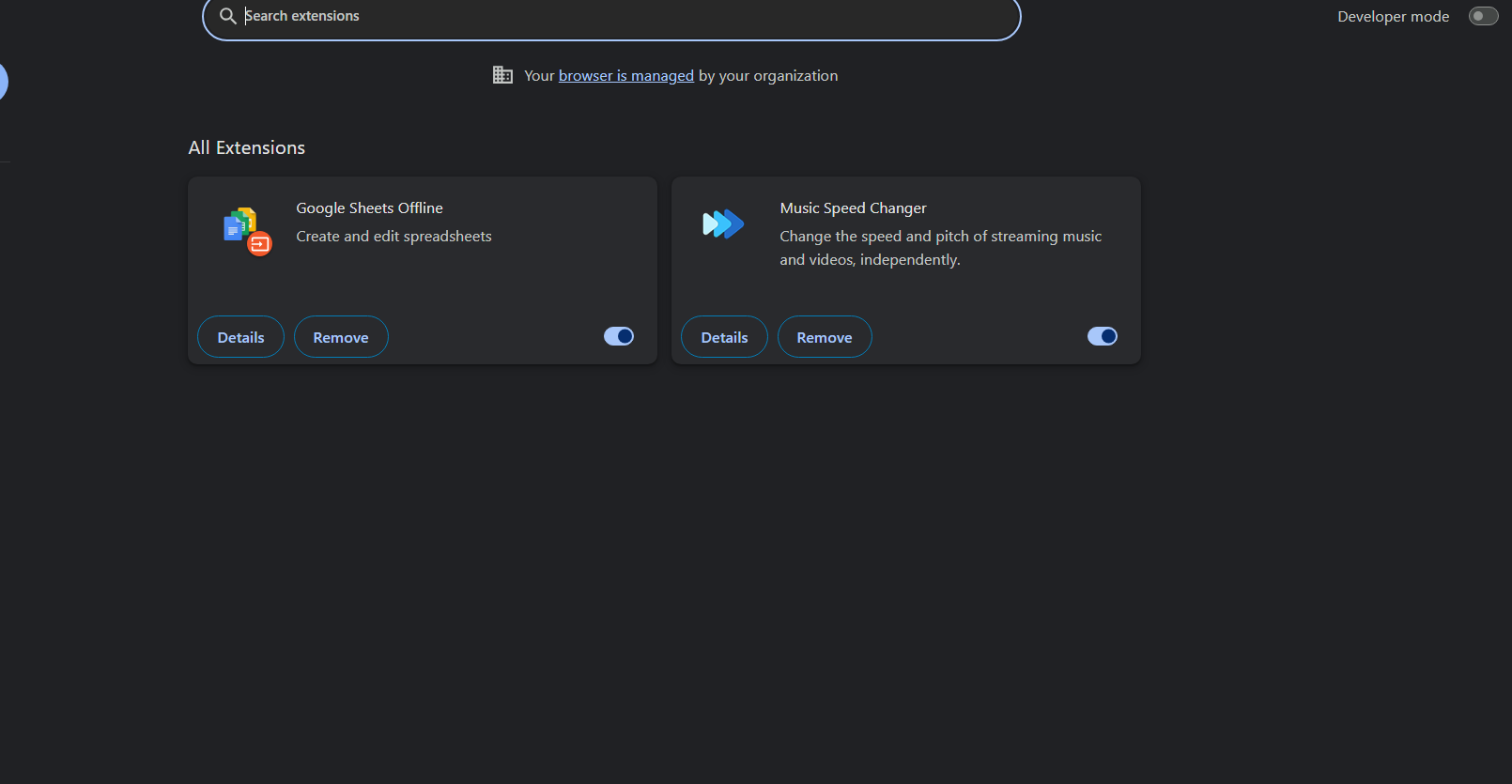Remove the Google Sheets Offline extension

(341, 337)
